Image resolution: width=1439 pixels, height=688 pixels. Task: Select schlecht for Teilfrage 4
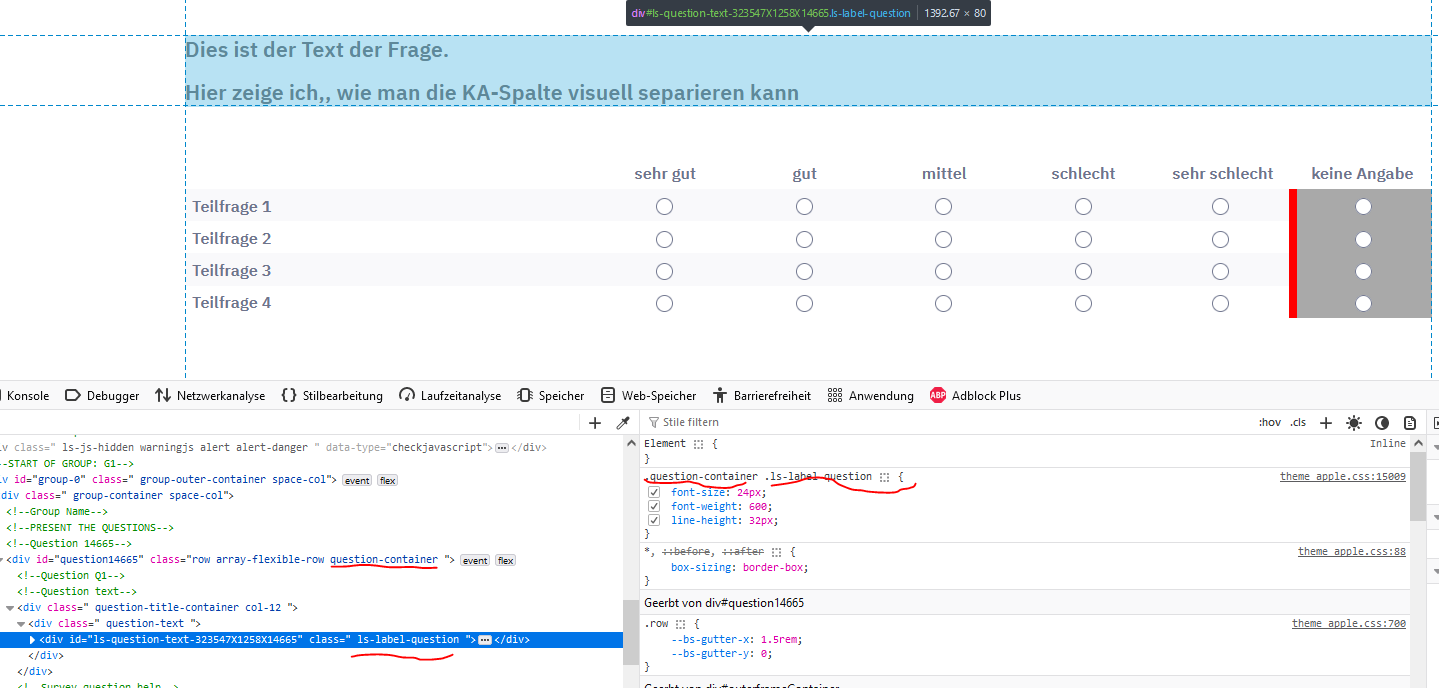[x=1083, y=303]
